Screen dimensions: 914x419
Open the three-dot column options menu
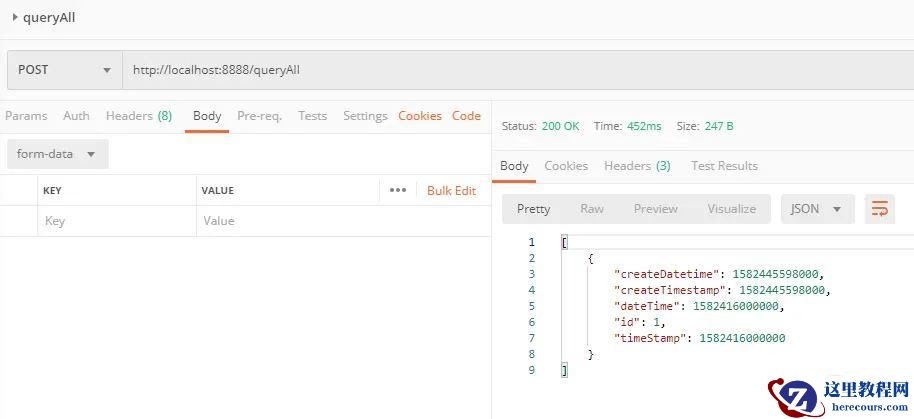398,190
